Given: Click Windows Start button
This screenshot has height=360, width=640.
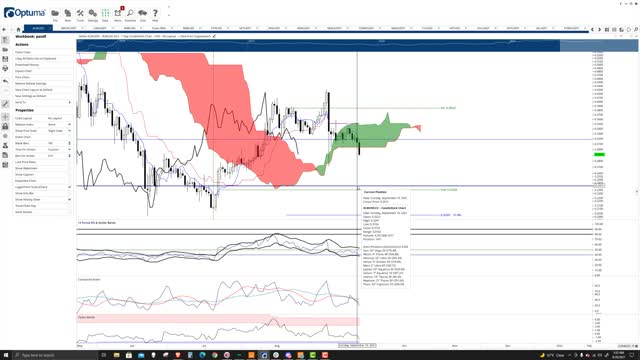Looking at the screenshot, I should click(6, 355).
